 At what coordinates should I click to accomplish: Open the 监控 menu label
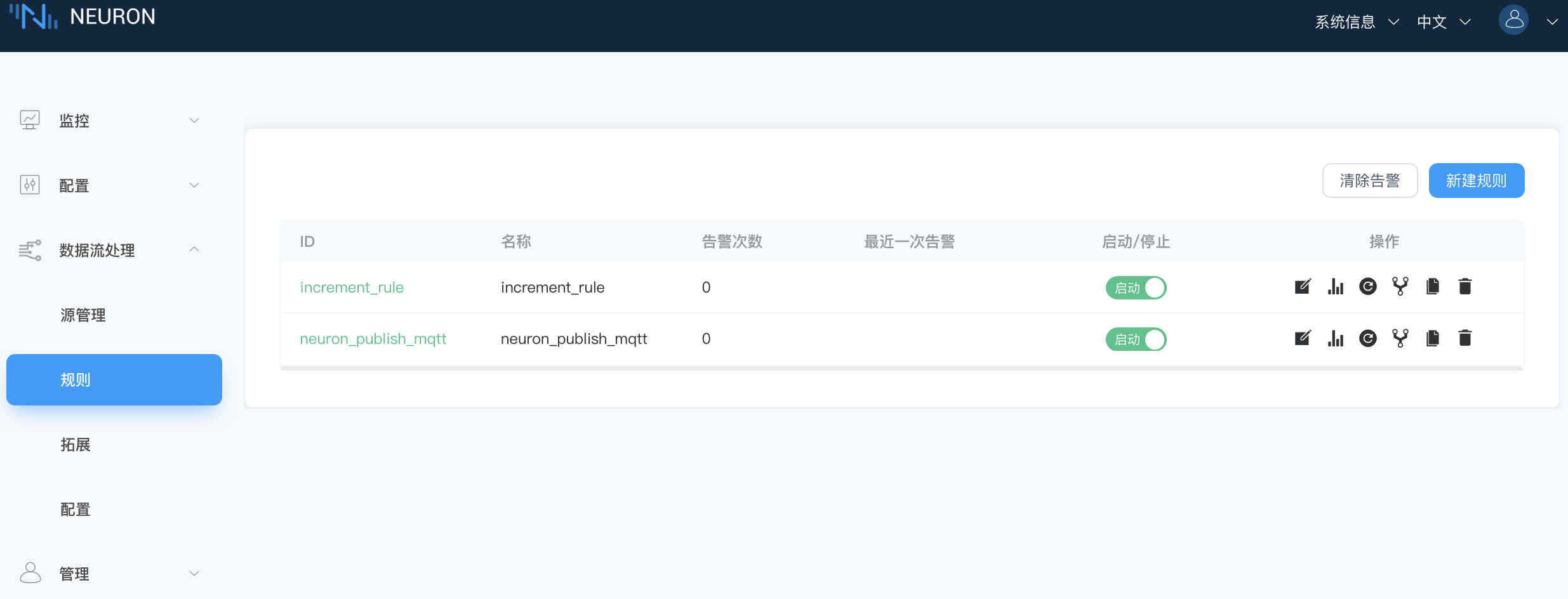74,121
